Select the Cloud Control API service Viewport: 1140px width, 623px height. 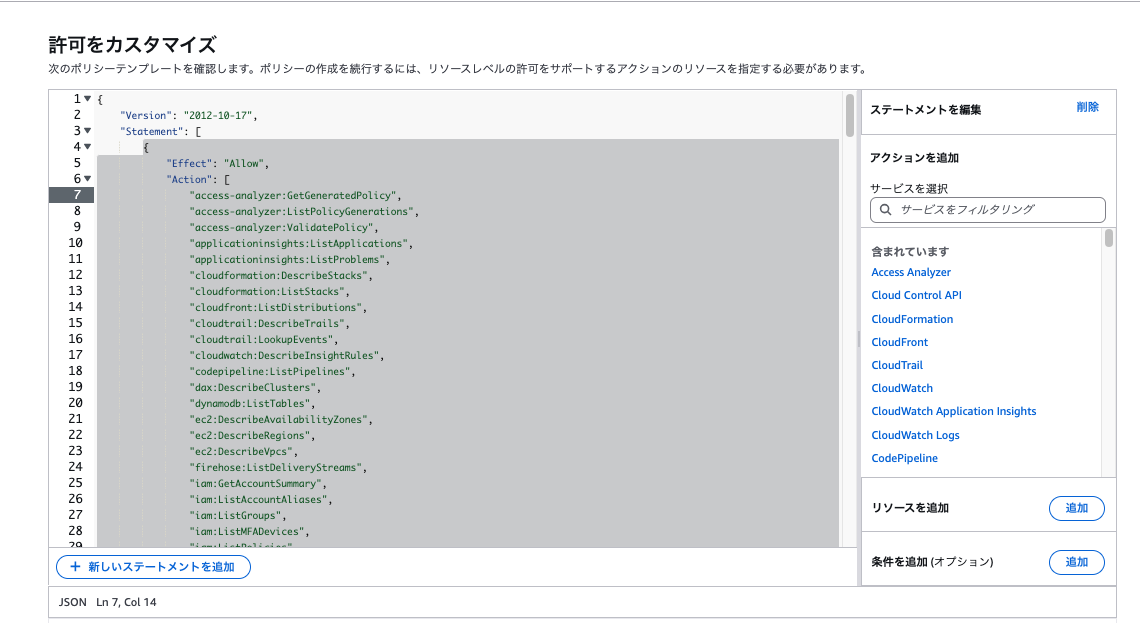point(916,295)
